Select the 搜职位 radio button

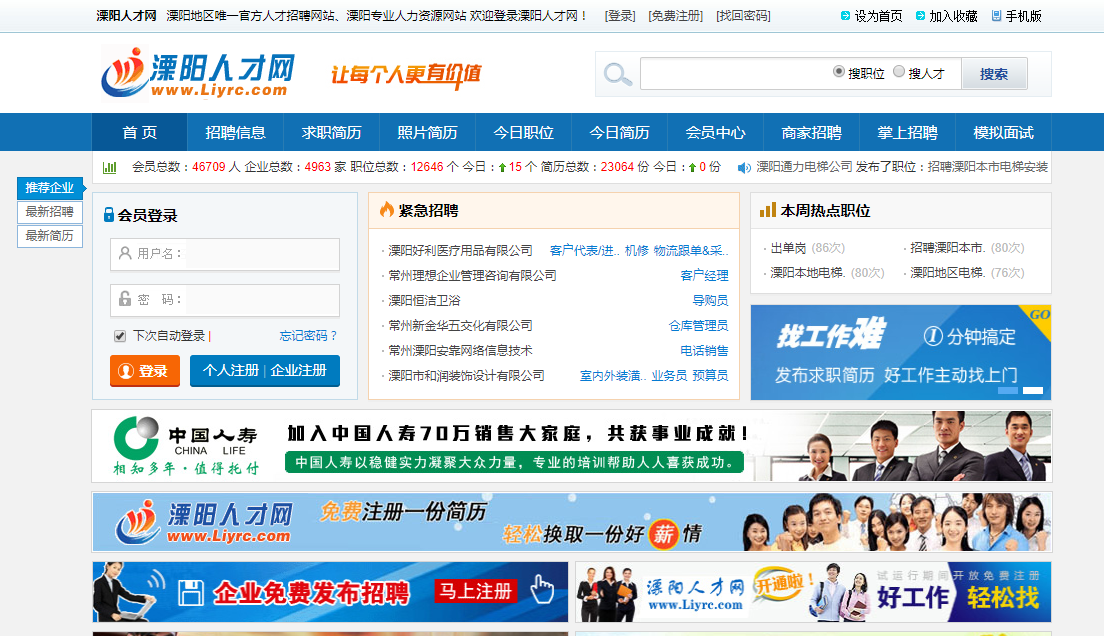tap(839, 71)
